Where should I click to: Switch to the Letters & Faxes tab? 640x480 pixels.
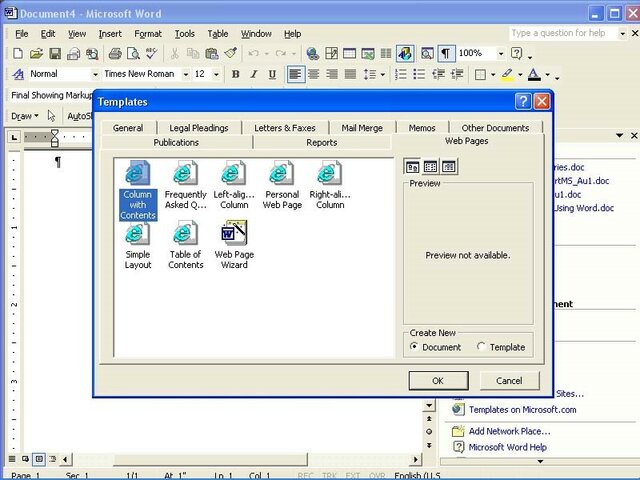[x=285, y=128]
